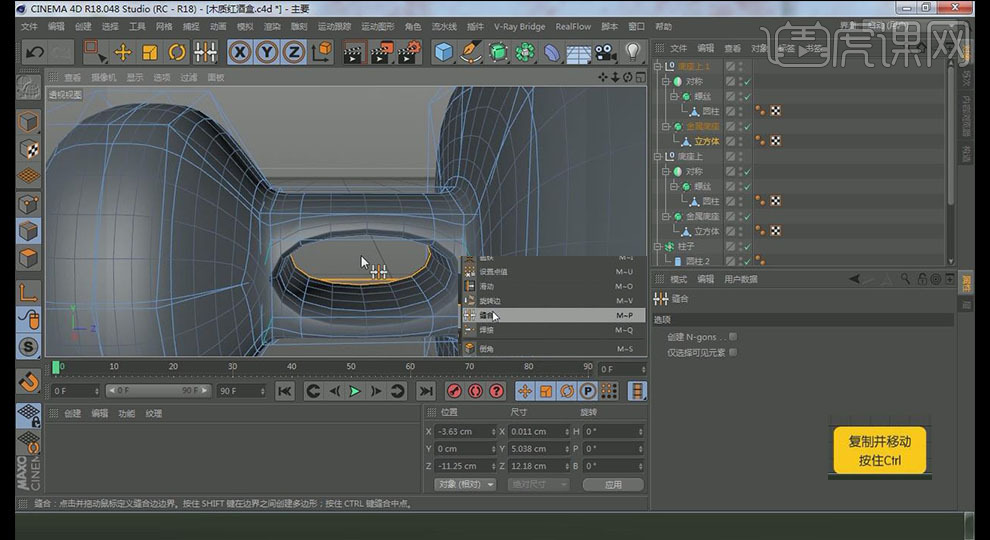The height and width of the screenshot is (540, 990).
Task: Open the Bend deformer icon
Action: [552, 52]
